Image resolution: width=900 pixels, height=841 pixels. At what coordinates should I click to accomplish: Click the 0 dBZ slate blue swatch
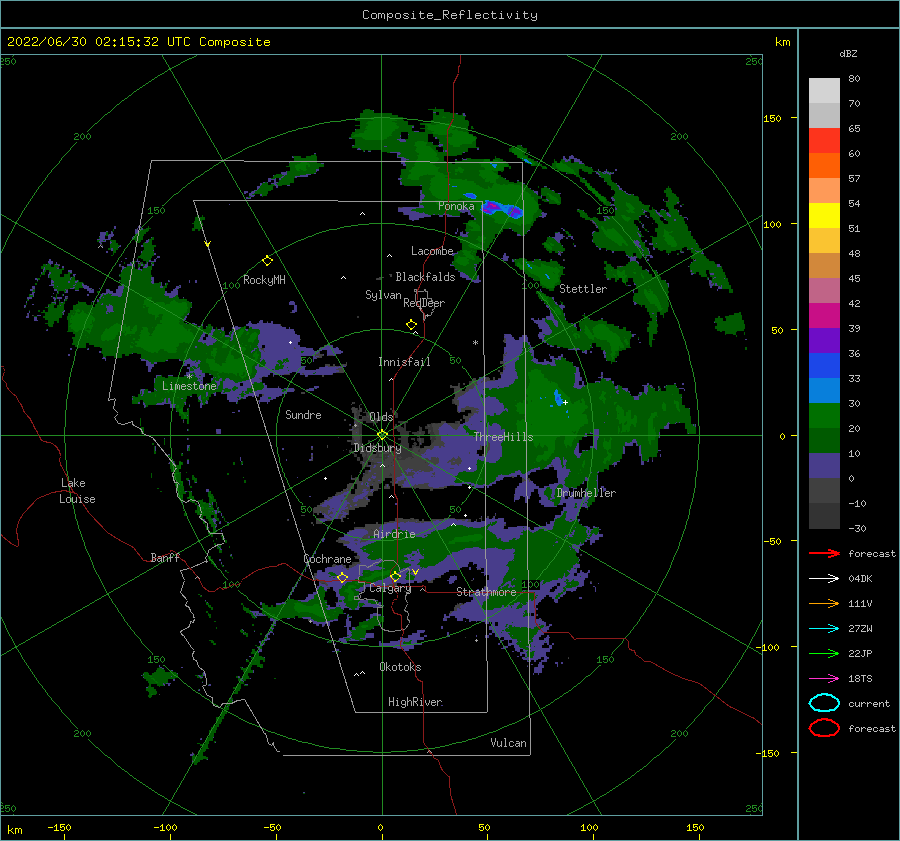[x=824, y=466]
